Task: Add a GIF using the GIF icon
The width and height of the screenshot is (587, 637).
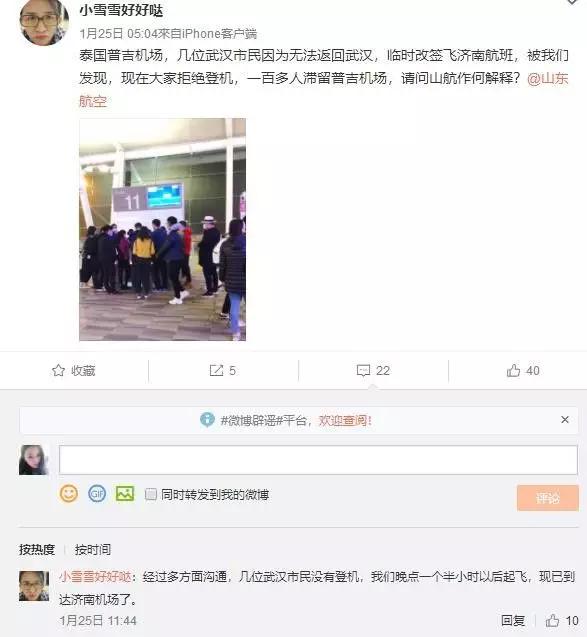Action: (97, 494)
